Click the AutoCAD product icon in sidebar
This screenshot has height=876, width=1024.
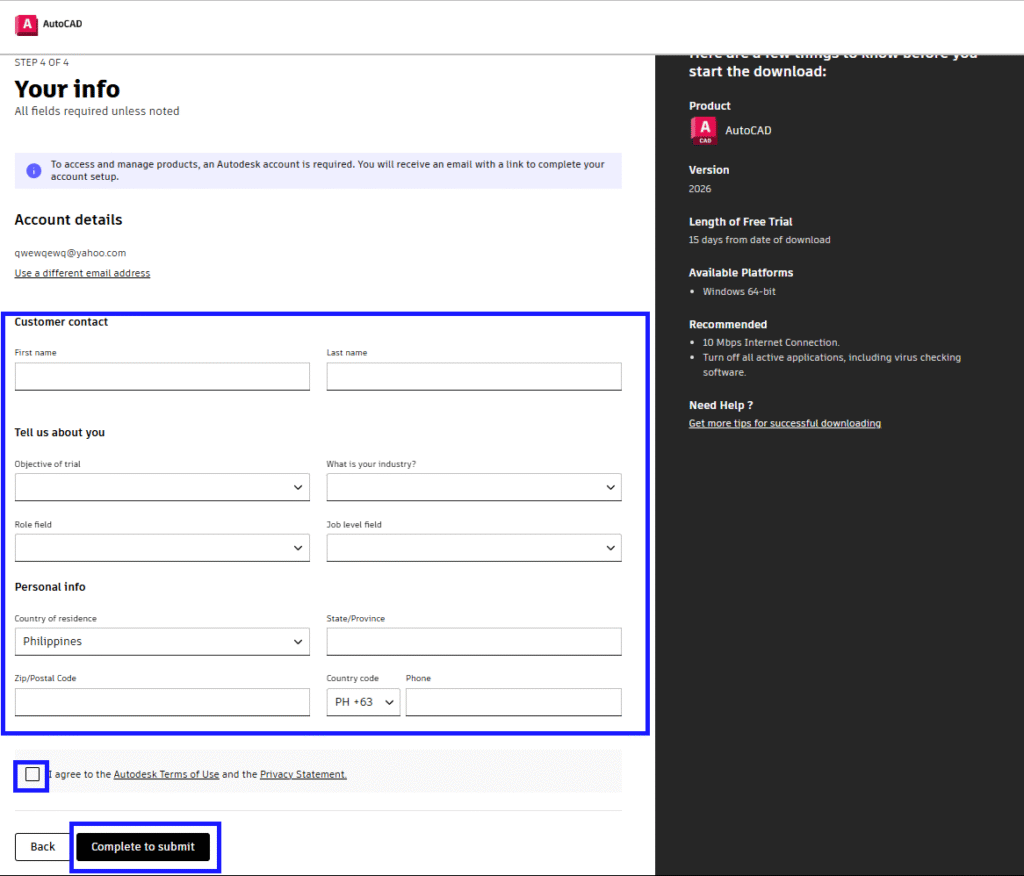(x=704, y=130)
